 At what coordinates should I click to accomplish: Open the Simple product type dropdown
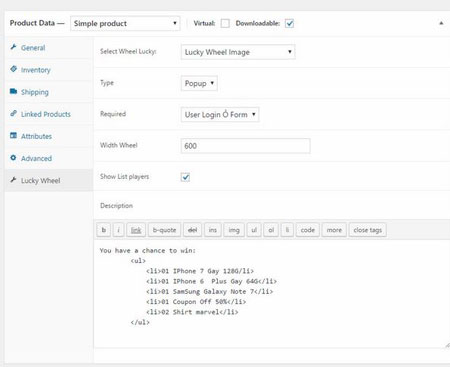tap(125, 23)
